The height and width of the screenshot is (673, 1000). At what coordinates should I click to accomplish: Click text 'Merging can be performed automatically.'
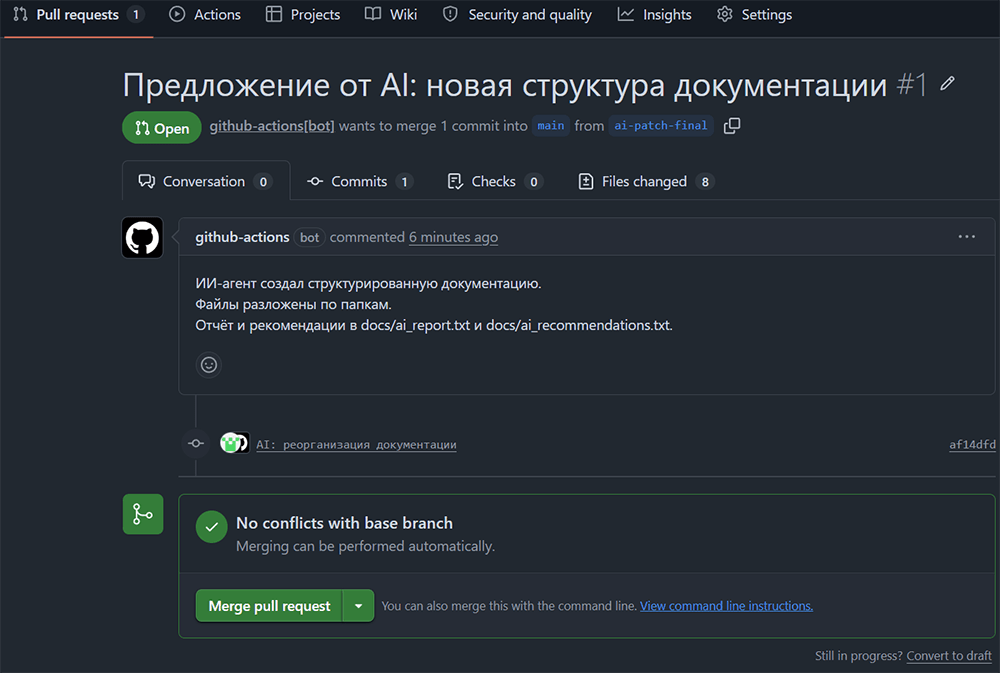click(x=365, y=546)
